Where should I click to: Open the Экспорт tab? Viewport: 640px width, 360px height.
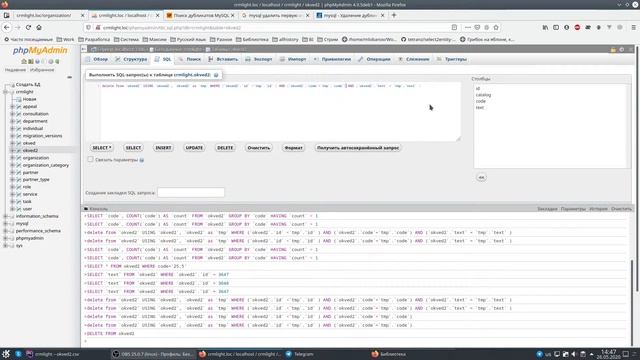[258, 59]
